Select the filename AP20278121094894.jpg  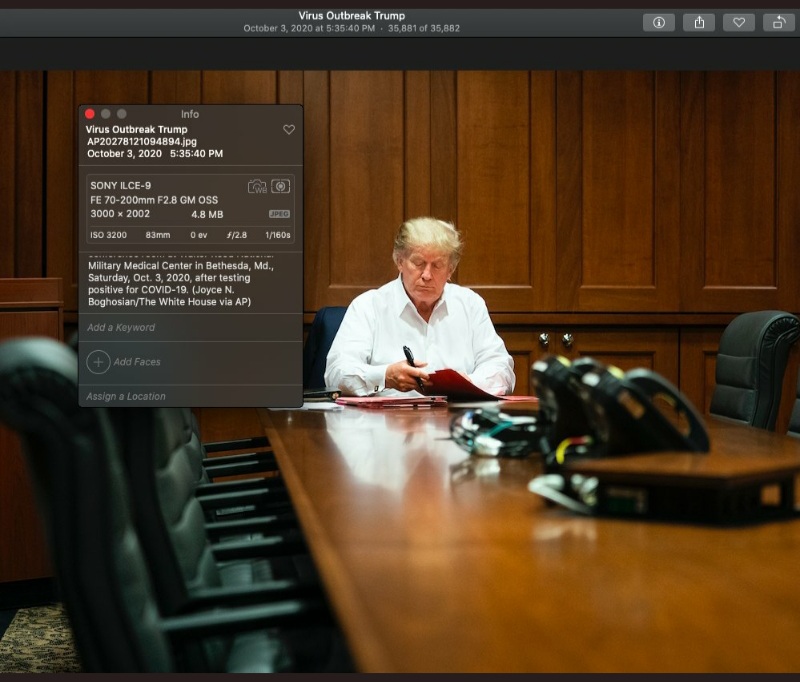[142, 142]
